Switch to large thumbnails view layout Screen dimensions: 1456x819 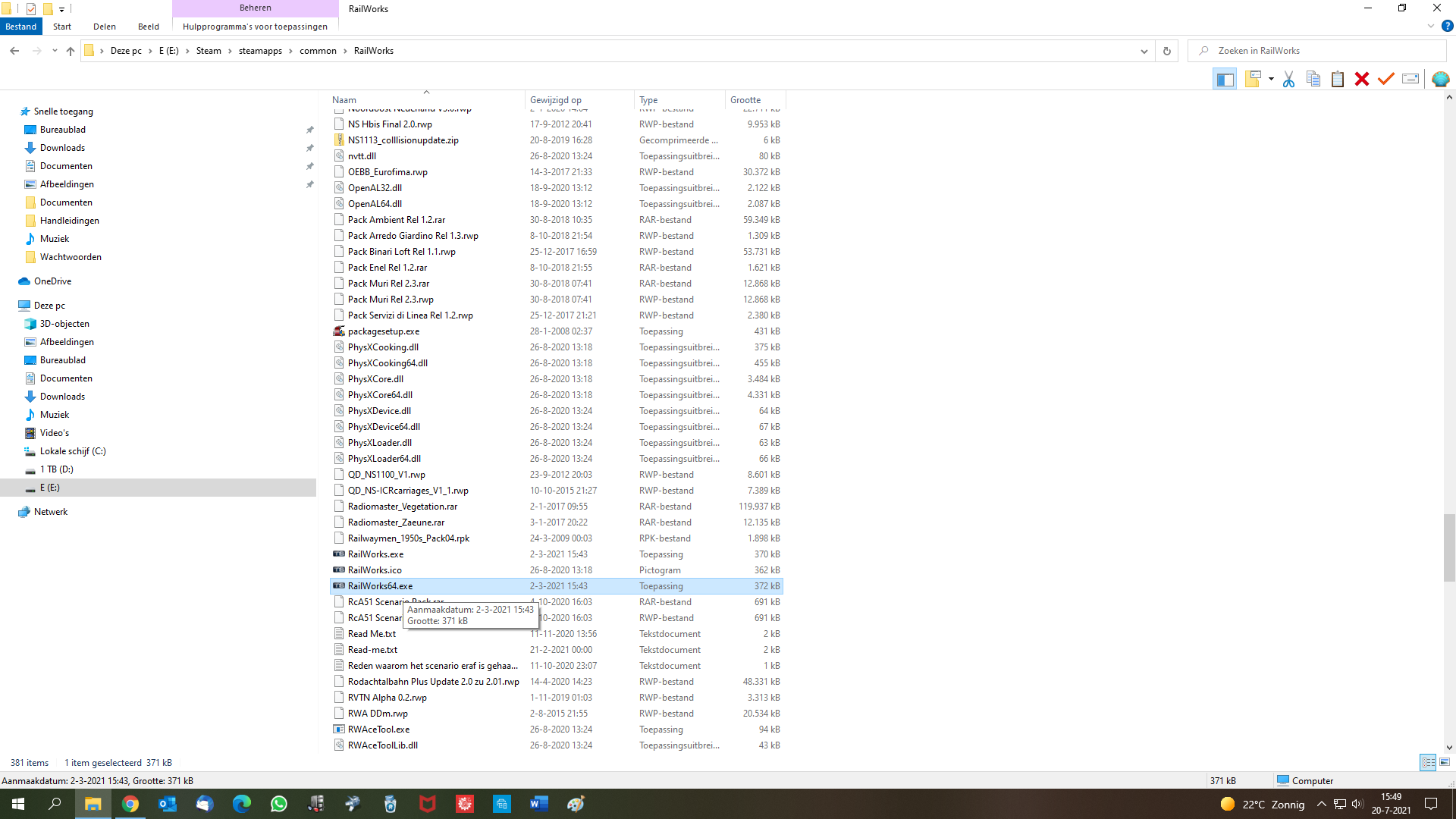coord(1445,763)
